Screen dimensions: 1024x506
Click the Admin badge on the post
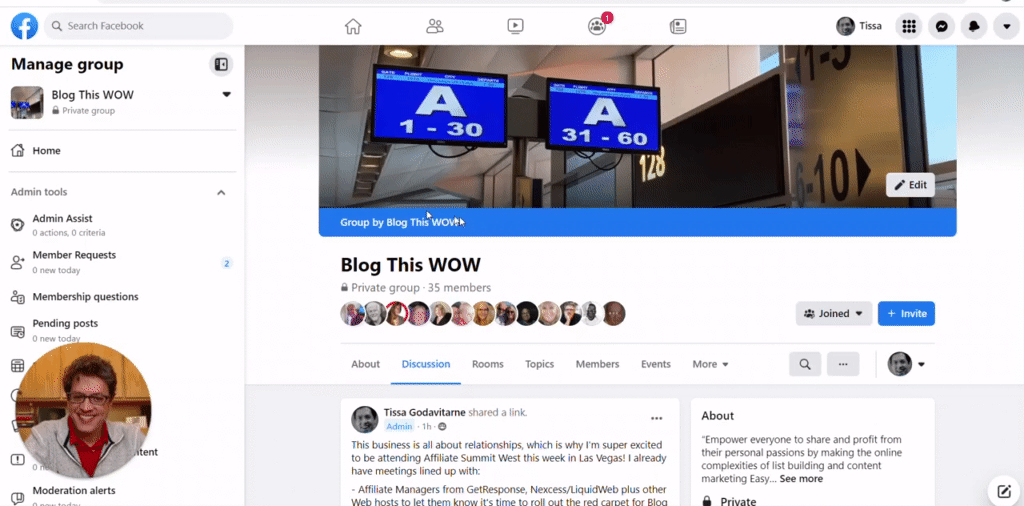point(399,427)
